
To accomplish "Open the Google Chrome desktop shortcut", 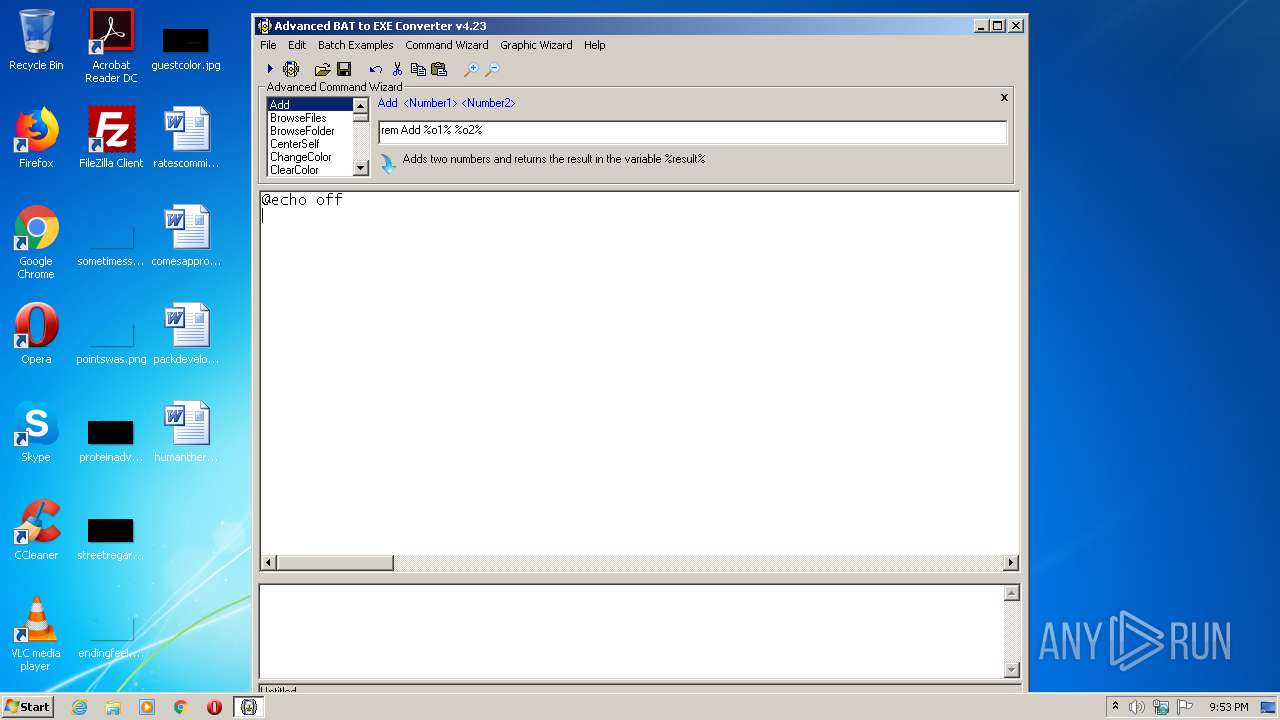I will click(36, 242).
